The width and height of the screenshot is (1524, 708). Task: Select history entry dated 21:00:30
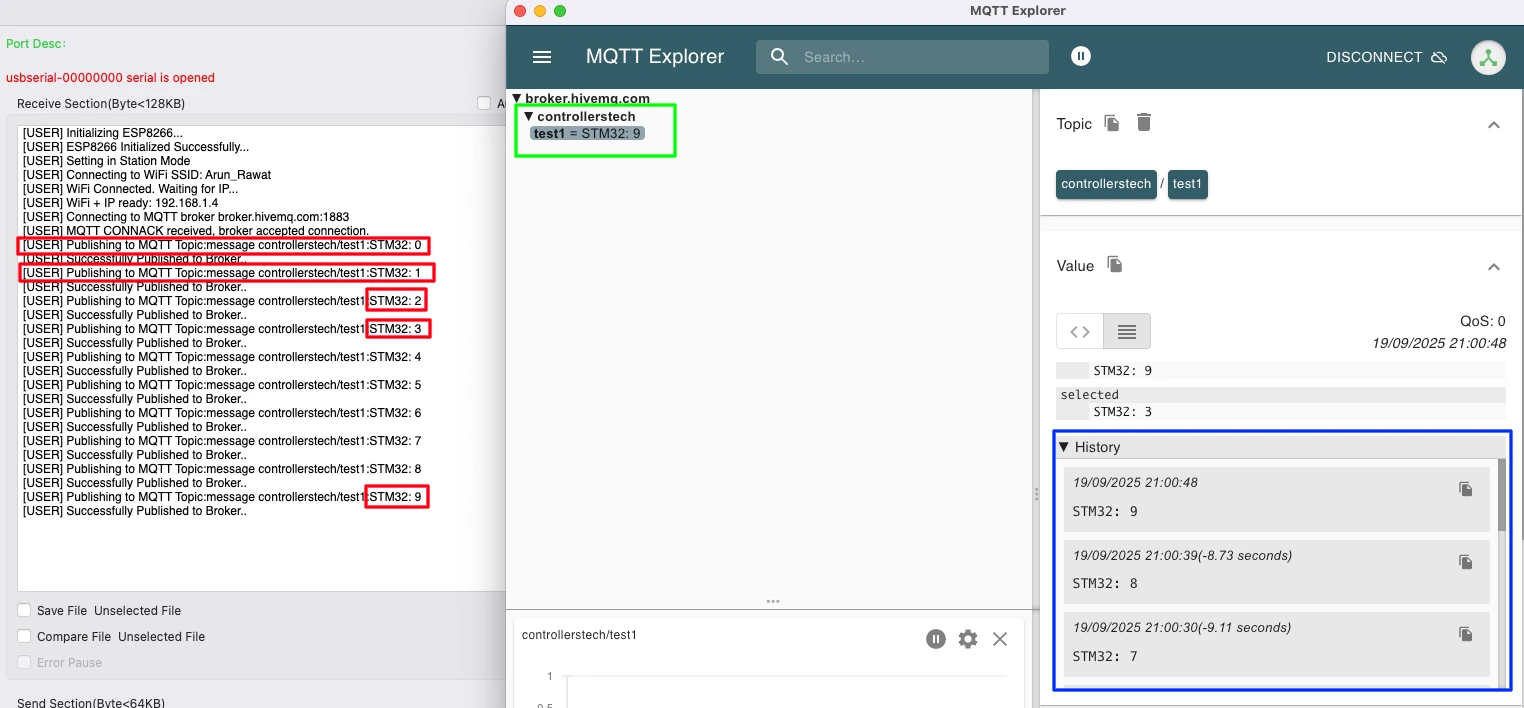coord(1276,644)
